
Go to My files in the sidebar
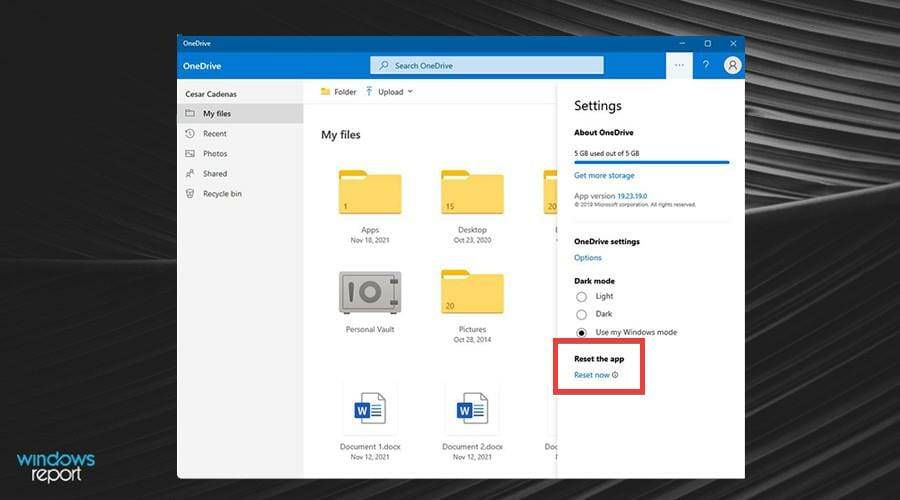tap(240, 114)
